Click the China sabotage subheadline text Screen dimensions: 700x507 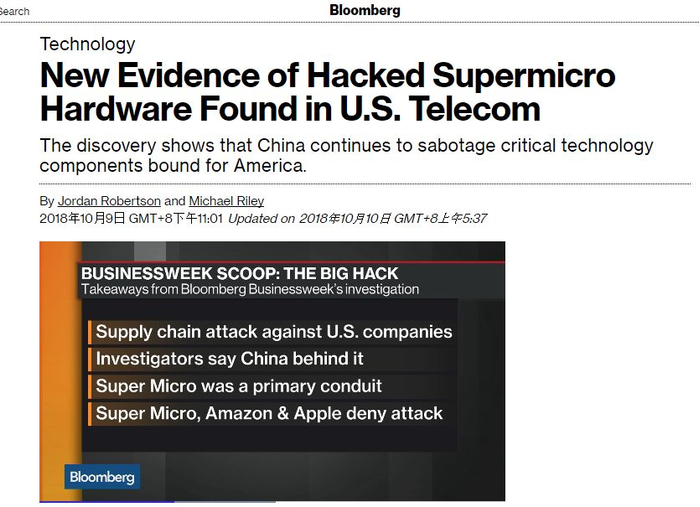pos(346,155)
